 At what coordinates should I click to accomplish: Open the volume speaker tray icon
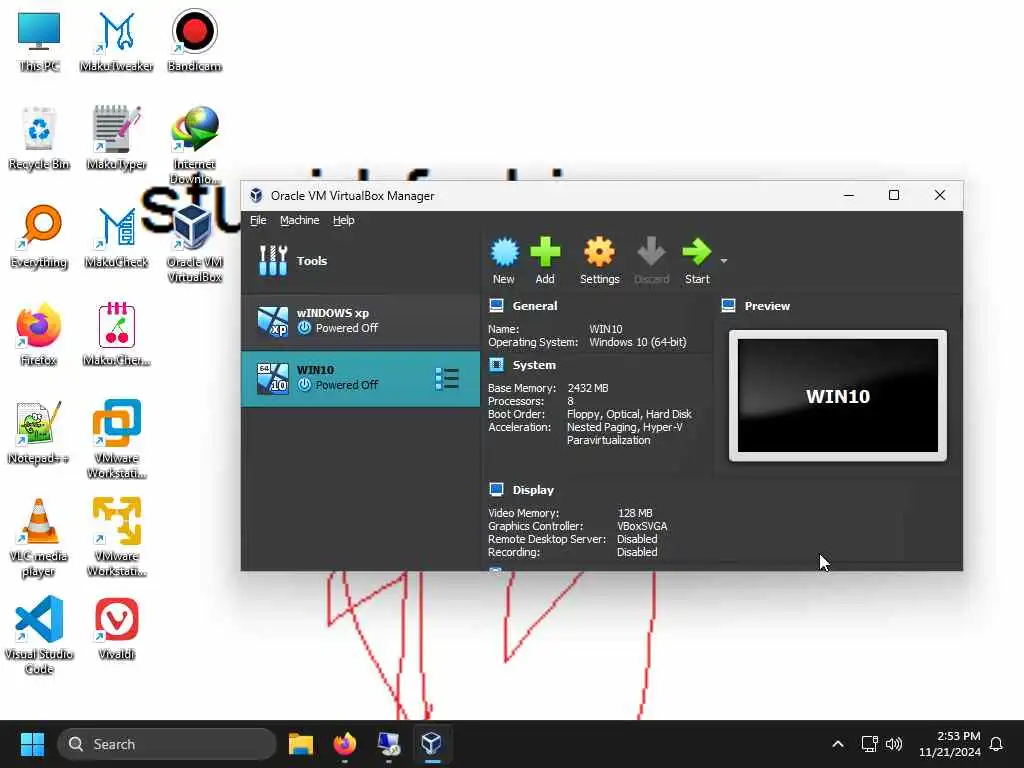(x=894, y=744)
